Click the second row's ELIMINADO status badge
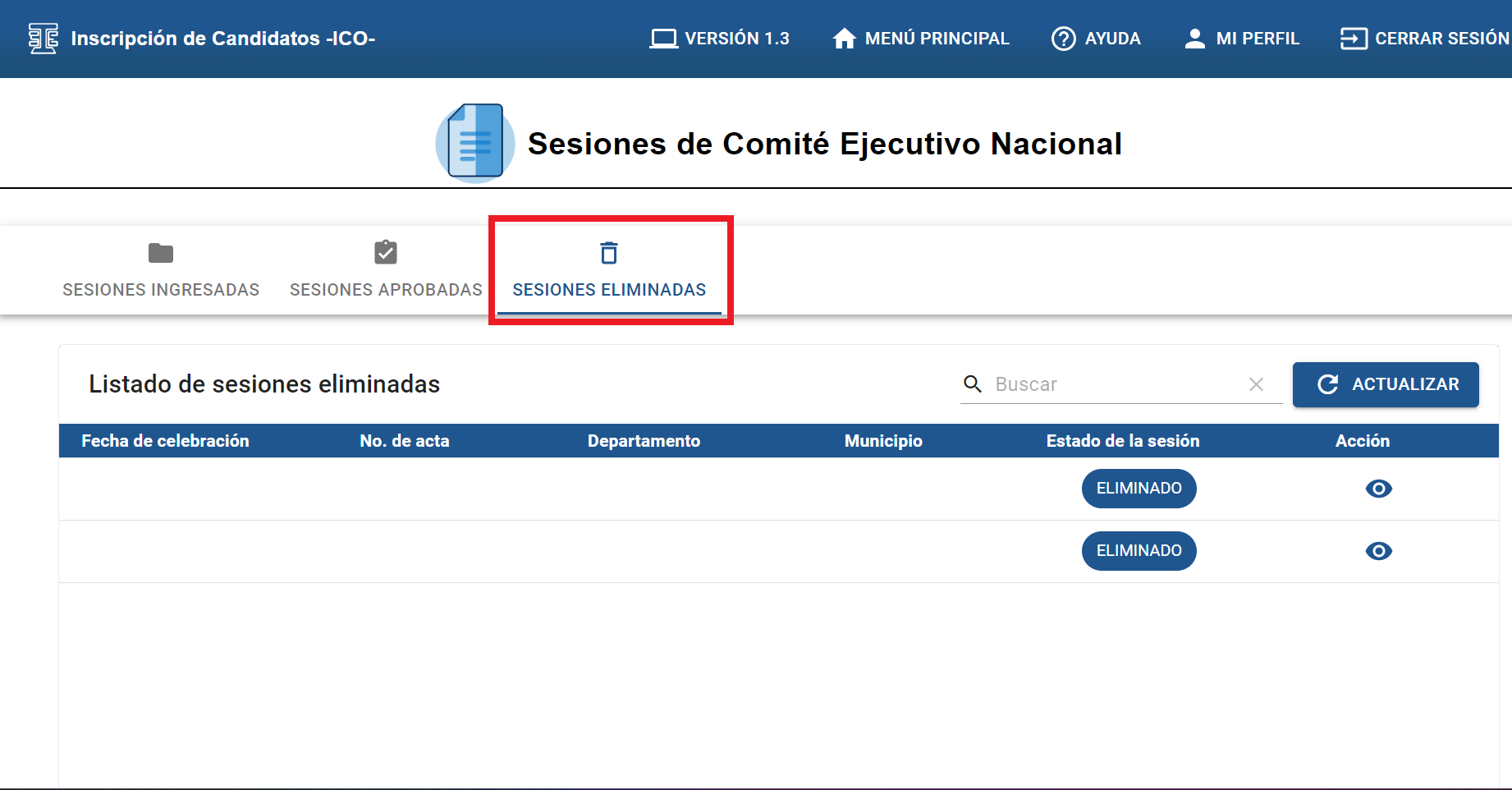This screenshot has width=1512, height=790. [x=1139, y=551]
